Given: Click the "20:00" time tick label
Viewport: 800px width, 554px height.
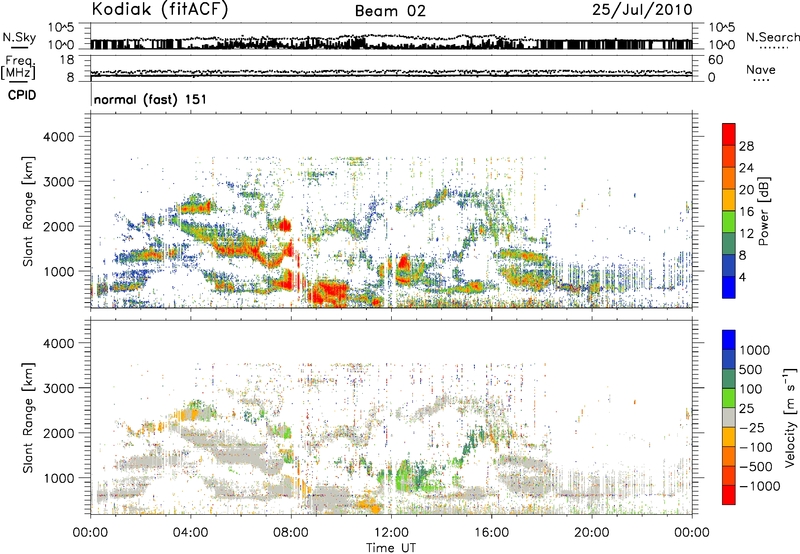Looking at the screenshot, I should coord(591,533).
